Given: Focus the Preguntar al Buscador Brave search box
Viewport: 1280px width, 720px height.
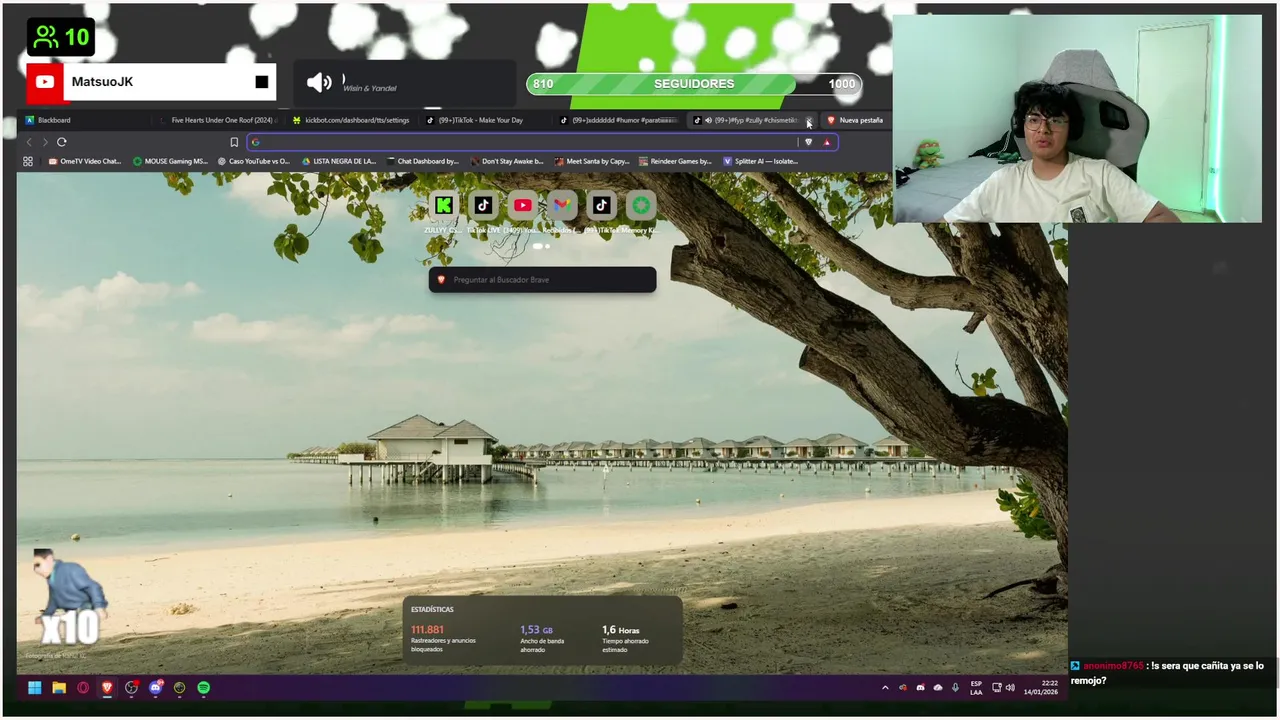Looking at the screenshot, I should (x=542, y=280).
